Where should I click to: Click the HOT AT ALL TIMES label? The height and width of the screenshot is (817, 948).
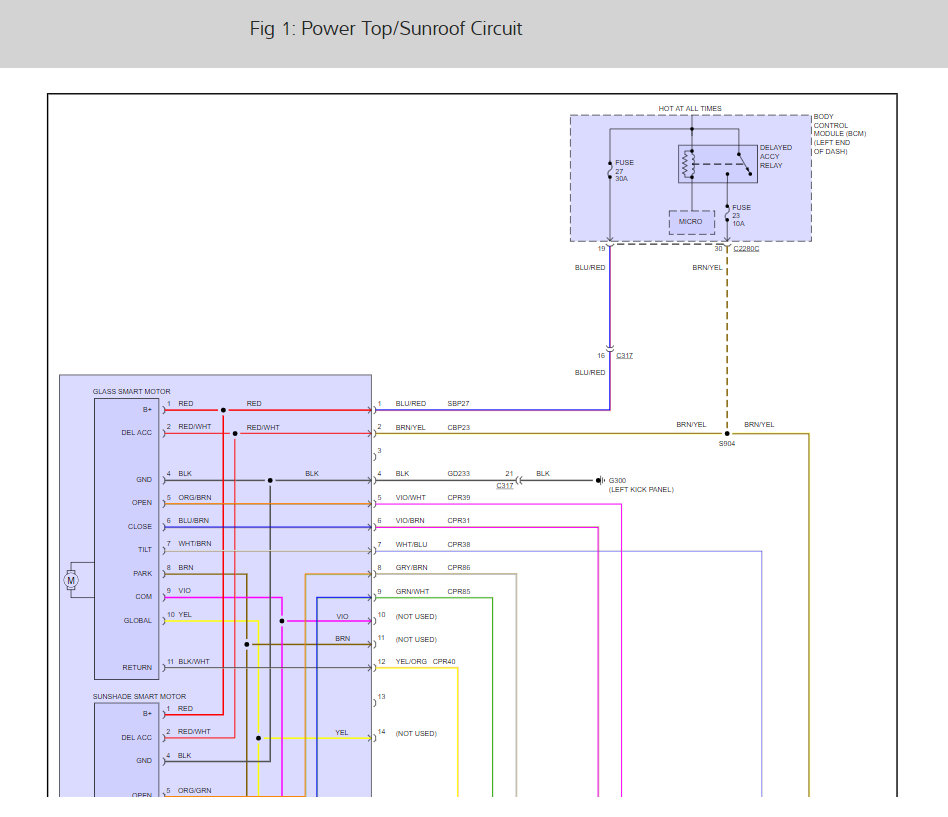(690, 109)
